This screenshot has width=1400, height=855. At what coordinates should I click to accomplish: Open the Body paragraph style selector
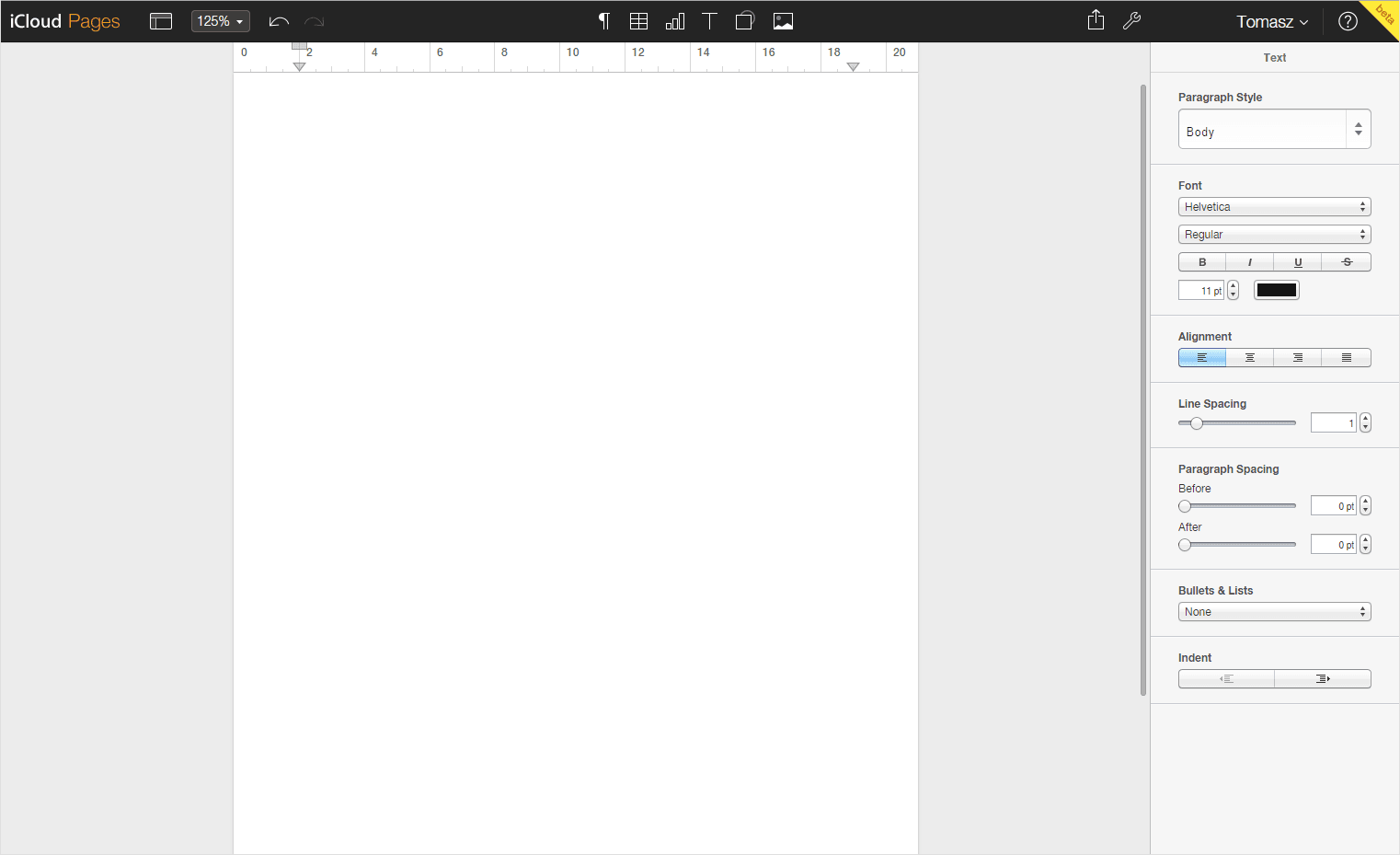(x=1274, y=130)
